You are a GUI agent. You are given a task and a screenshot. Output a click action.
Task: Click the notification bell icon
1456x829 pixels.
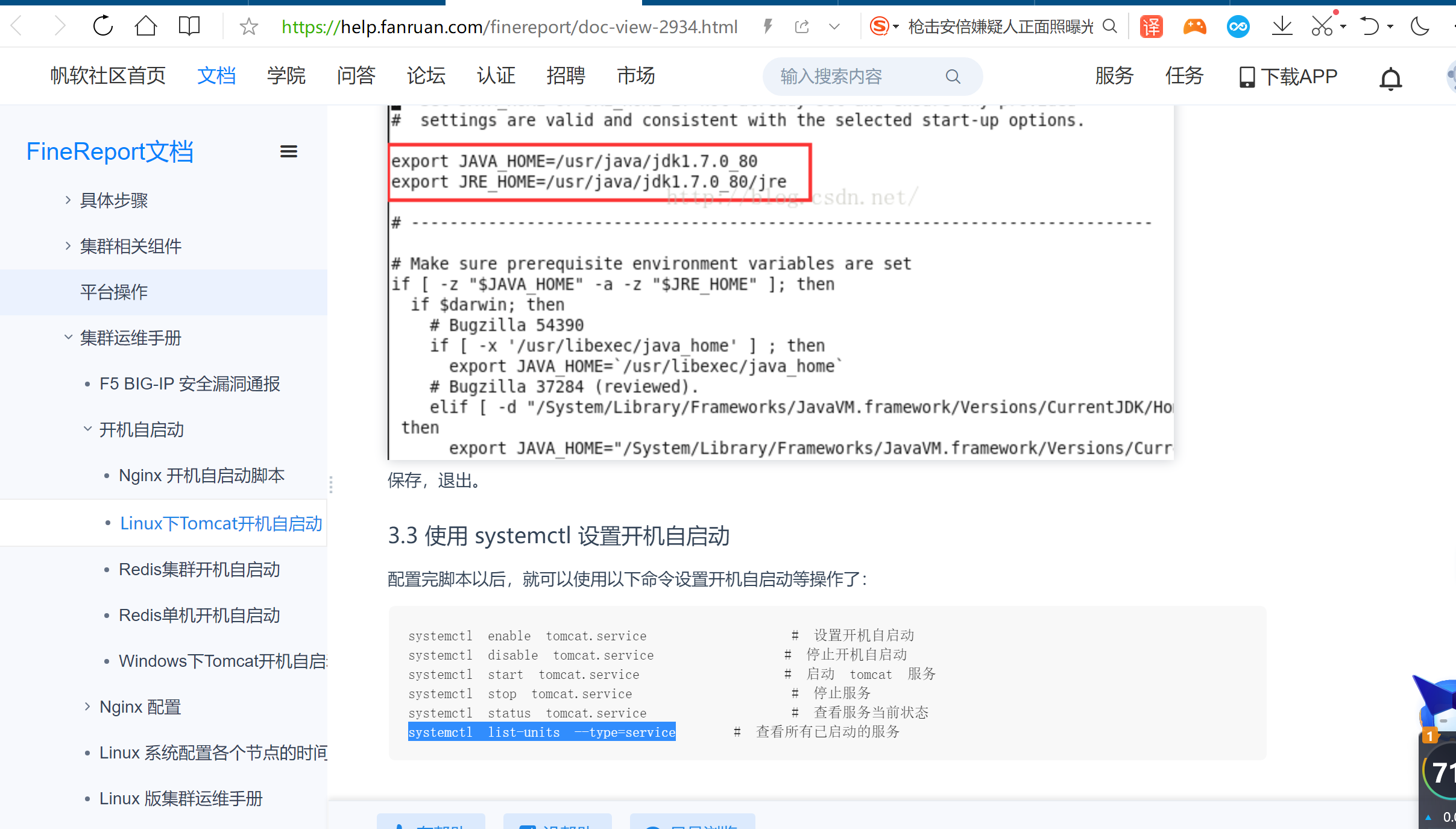click(1390, 78)
